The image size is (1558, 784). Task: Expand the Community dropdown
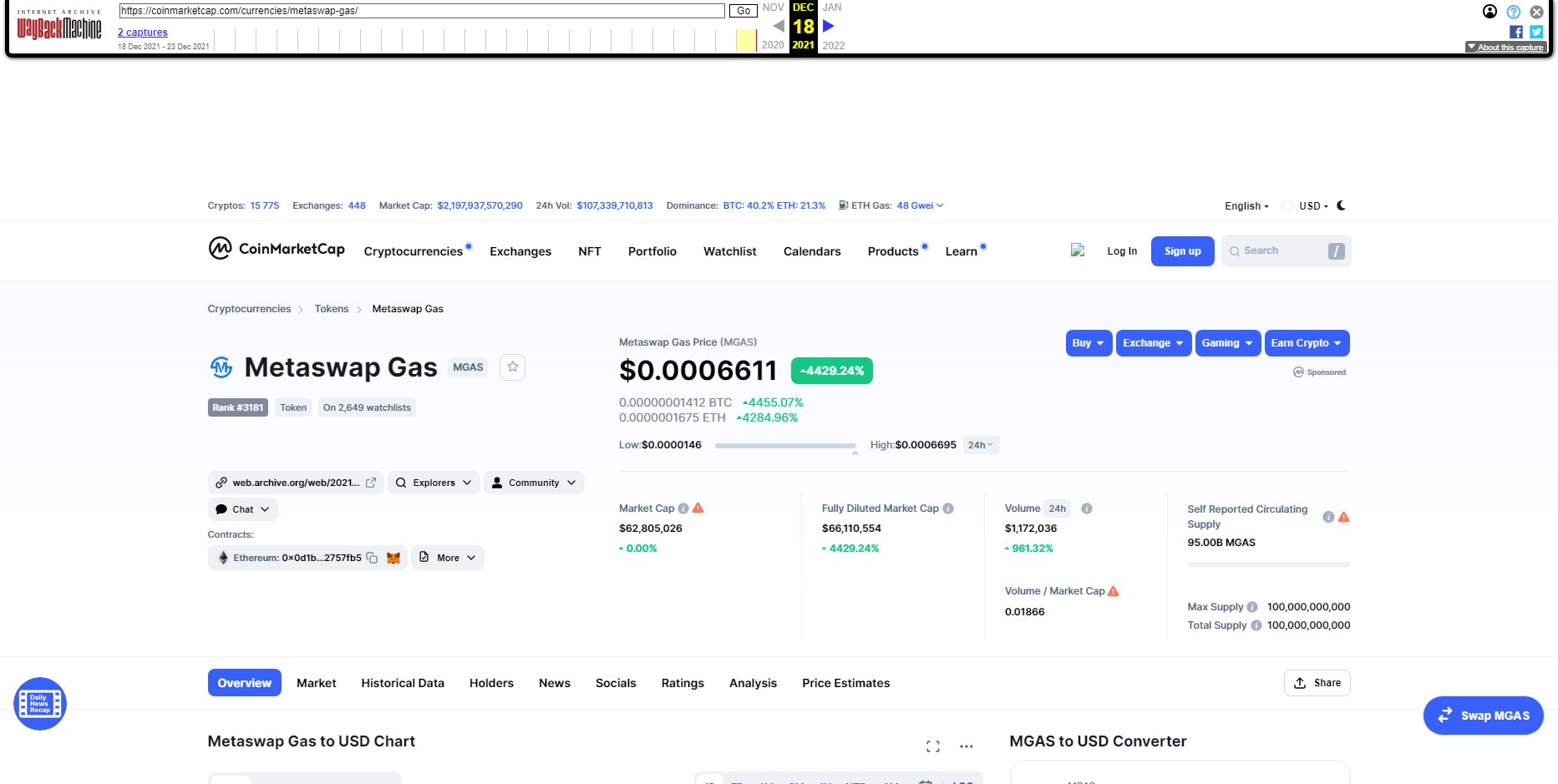click(534, 483)
